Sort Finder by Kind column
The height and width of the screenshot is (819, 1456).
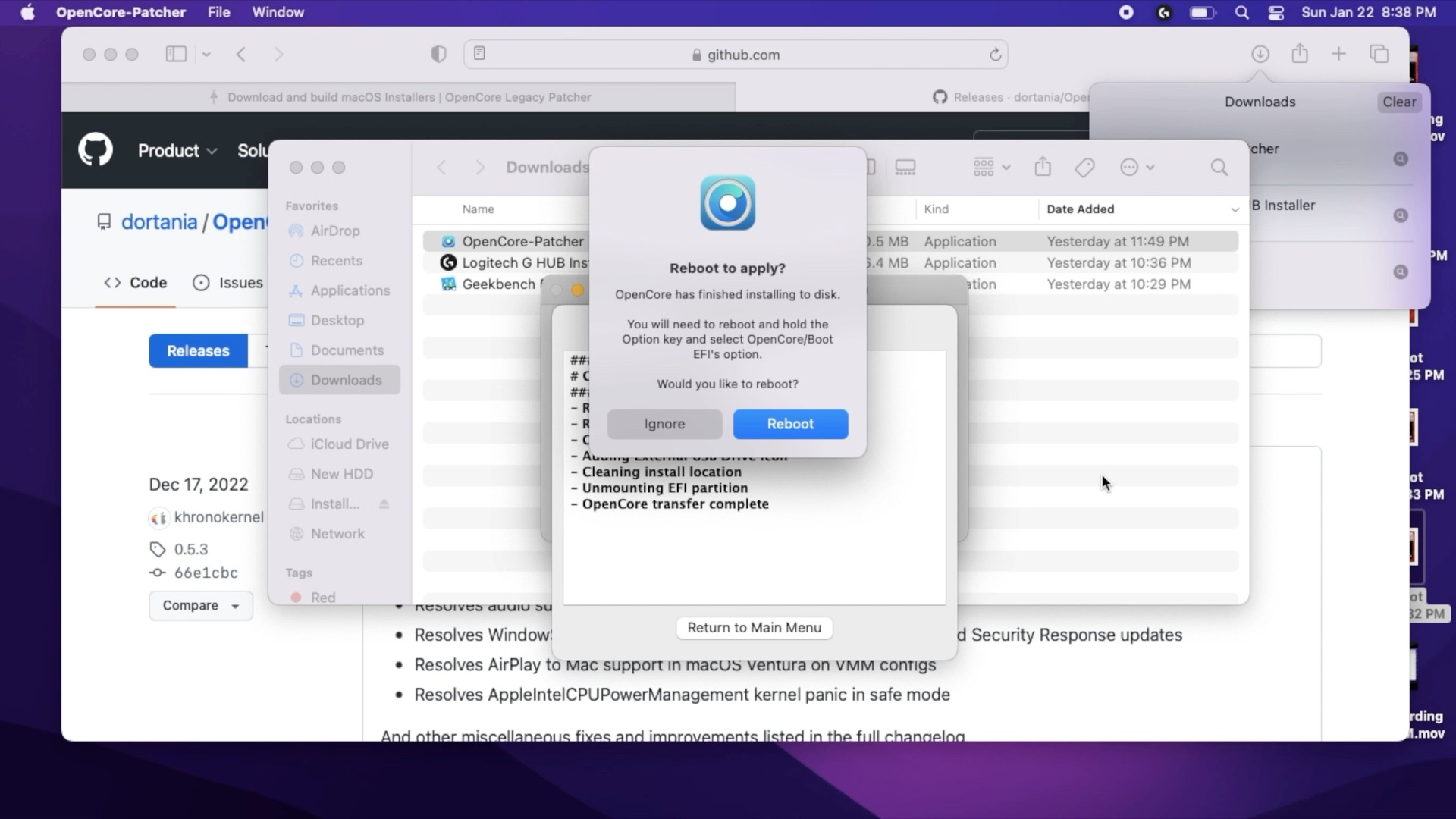click(x=977, y=209)
